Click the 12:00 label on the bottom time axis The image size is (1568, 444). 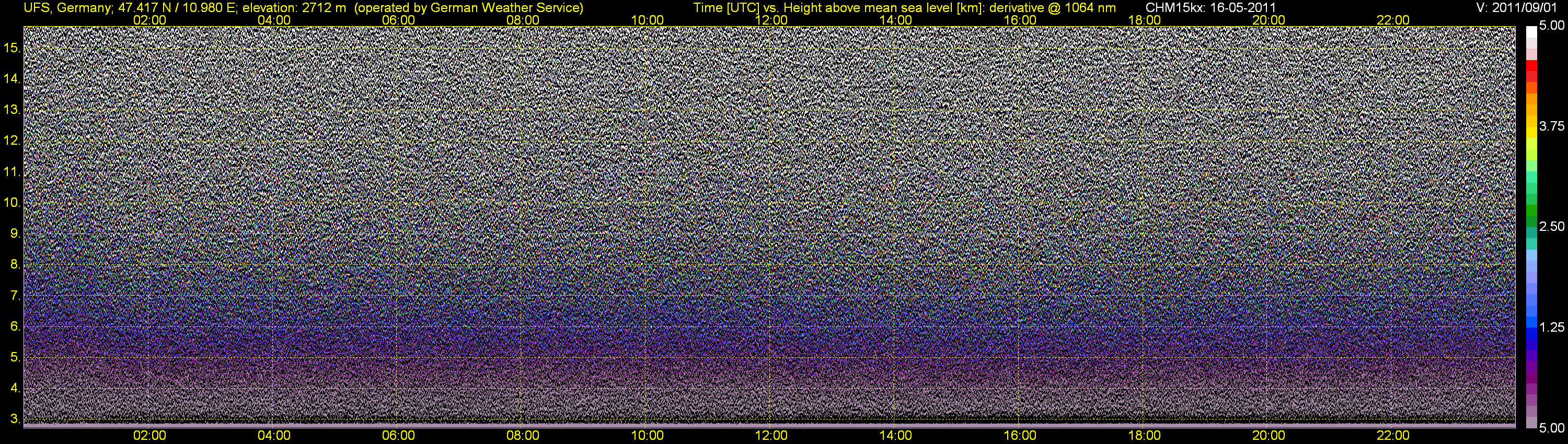coord(771,436)
